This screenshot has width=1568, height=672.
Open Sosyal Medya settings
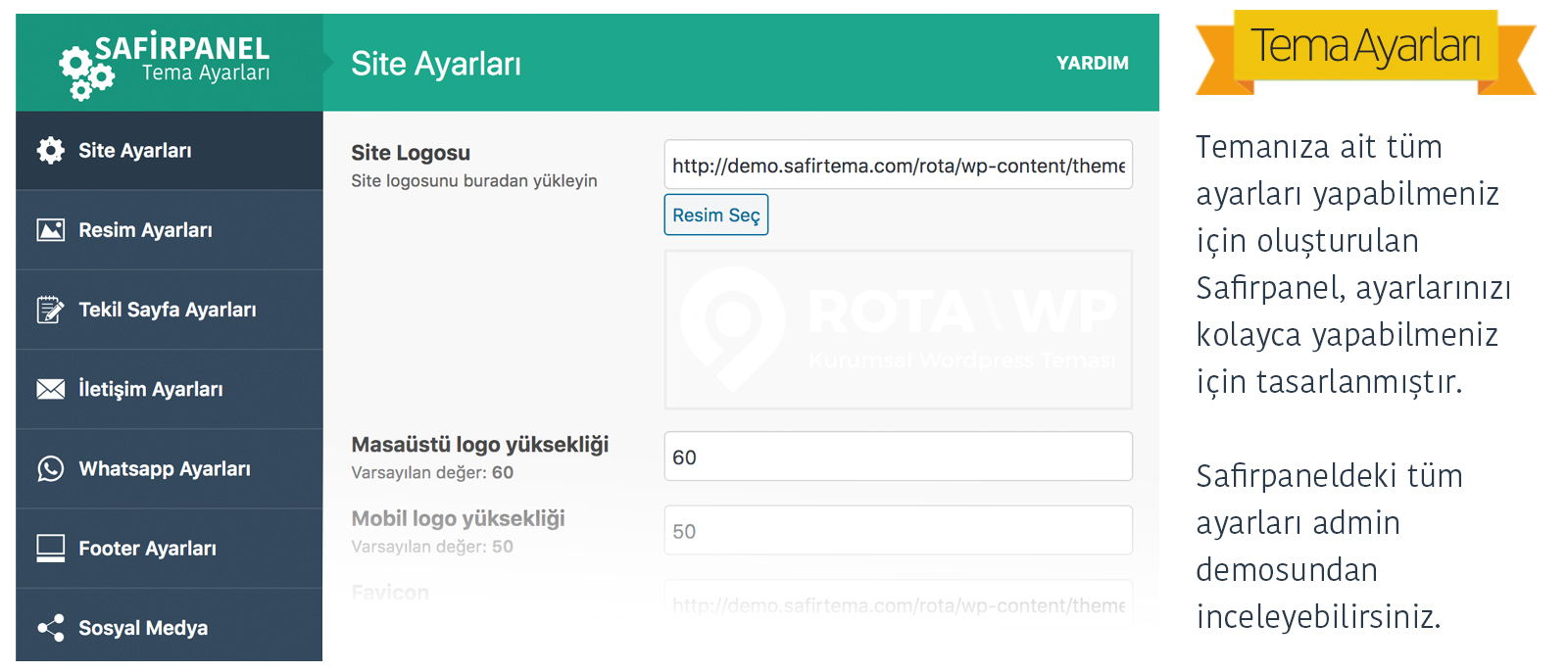[x=170, y=626]
